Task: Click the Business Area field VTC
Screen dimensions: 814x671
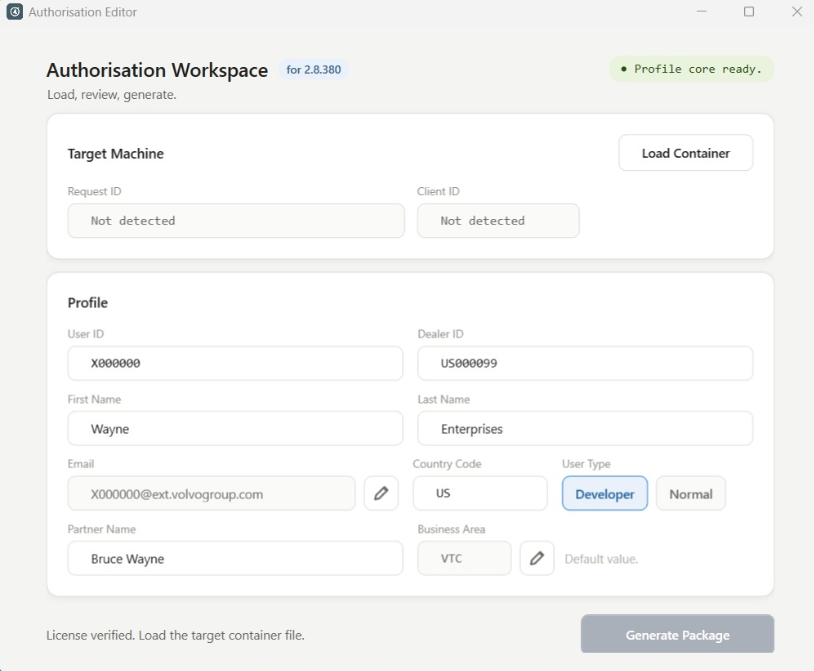Action: click(464, 558)
